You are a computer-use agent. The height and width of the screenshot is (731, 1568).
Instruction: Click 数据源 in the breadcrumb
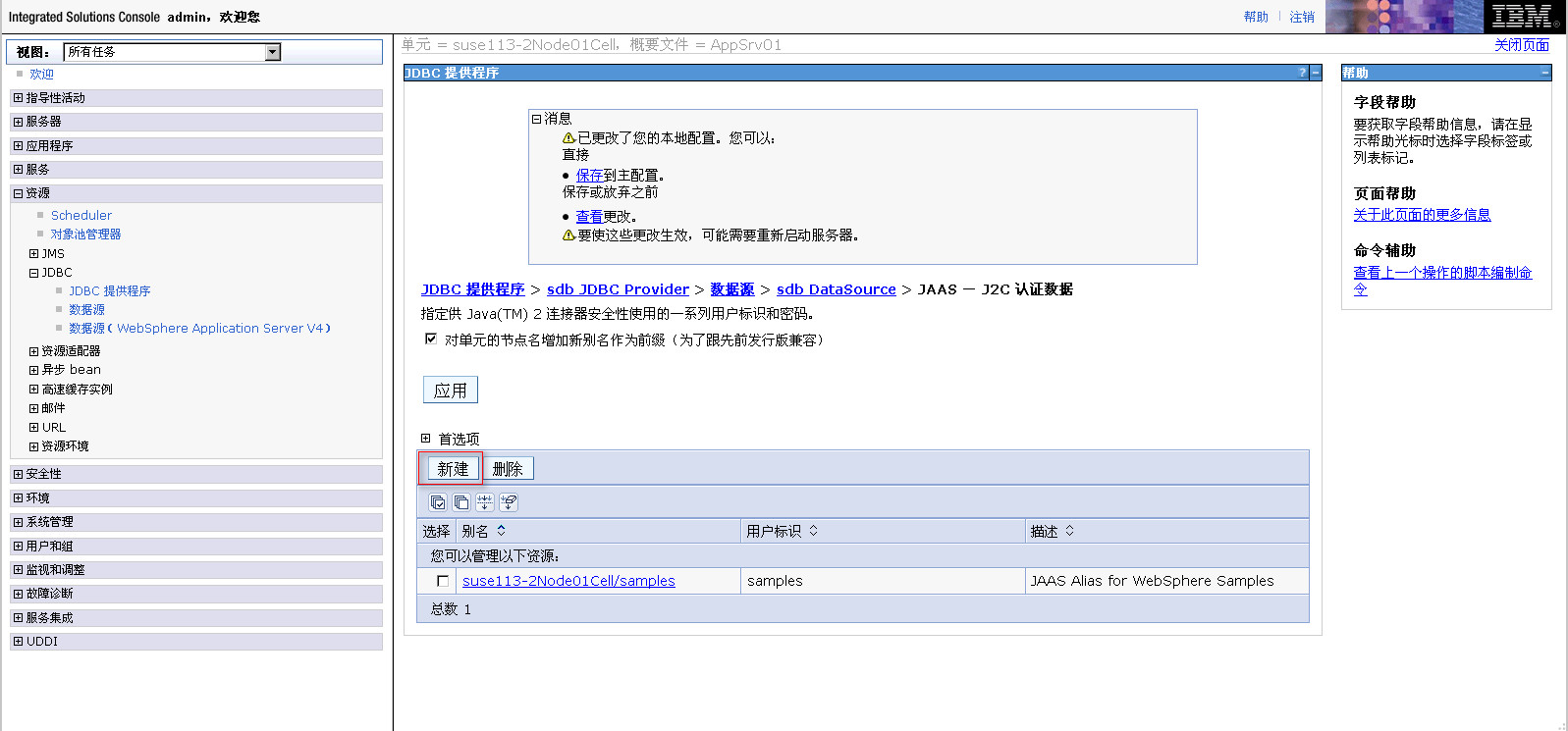[x=732, y=289]
